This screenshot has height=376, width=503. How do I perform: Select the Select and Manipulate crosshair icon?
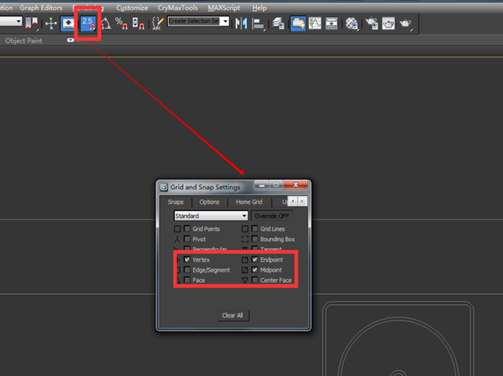coord(51,23)
